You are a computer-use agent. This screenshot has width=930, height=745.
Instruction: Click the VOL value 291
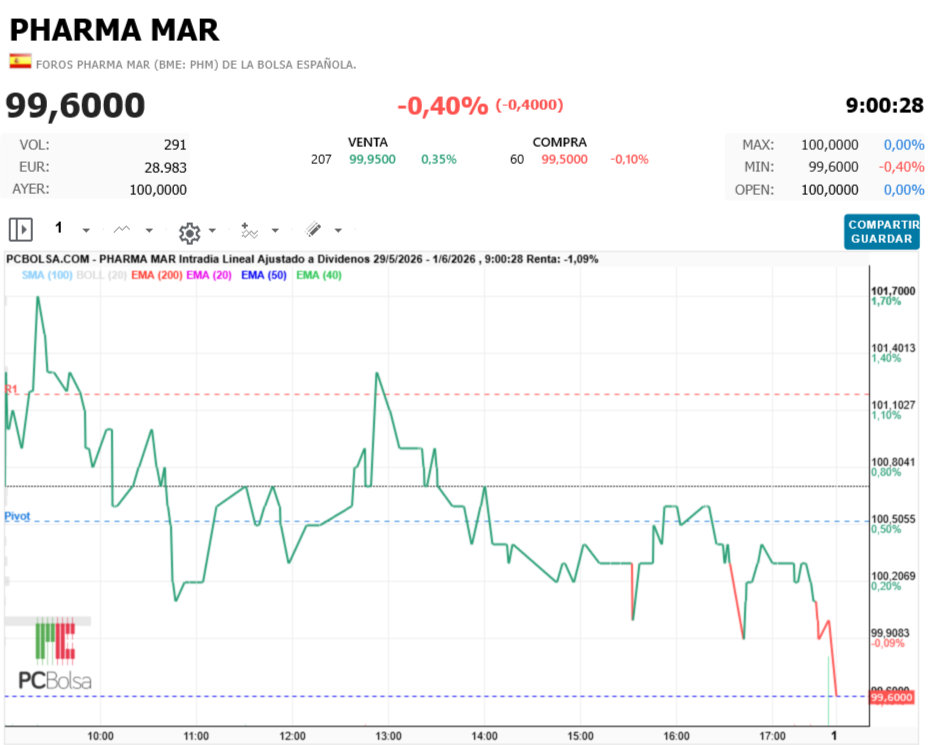point(175,145)
